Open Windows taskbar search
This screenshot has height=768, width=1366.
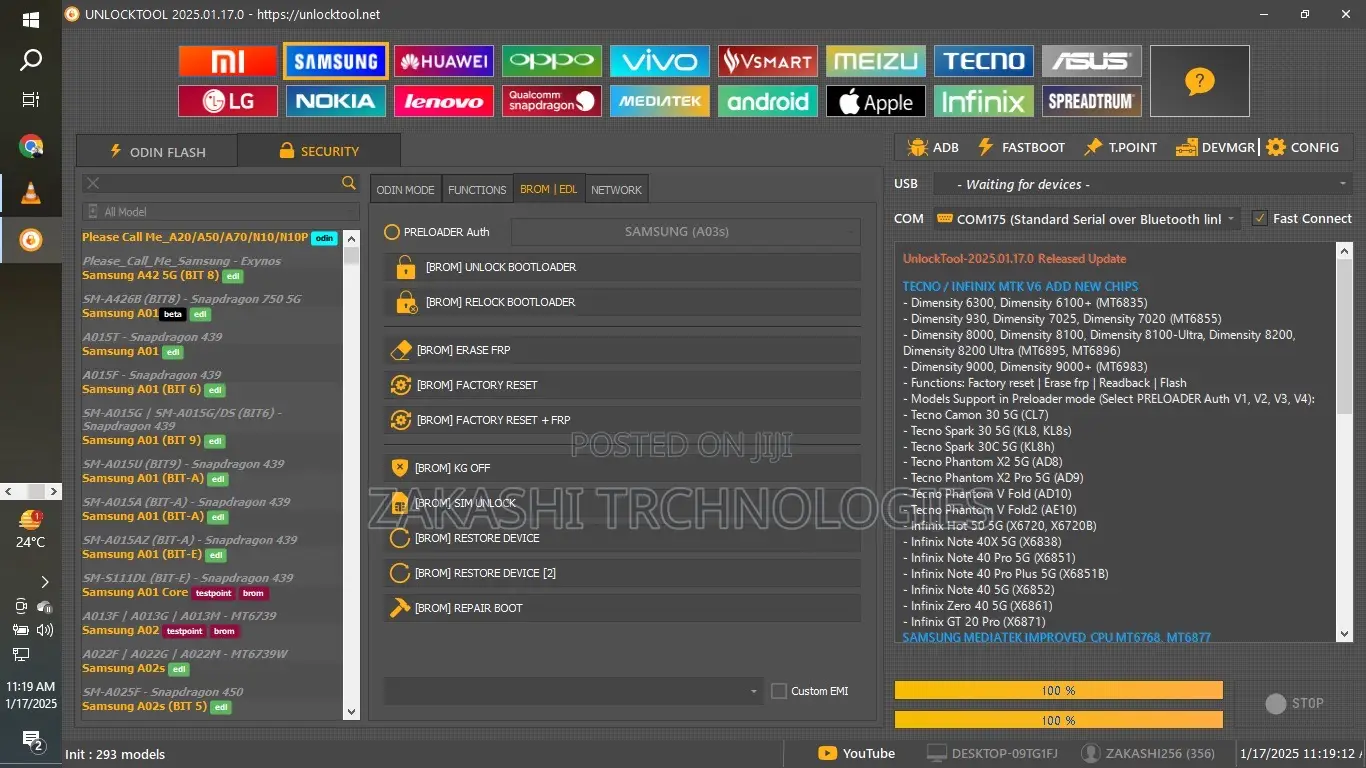(31, 60)
